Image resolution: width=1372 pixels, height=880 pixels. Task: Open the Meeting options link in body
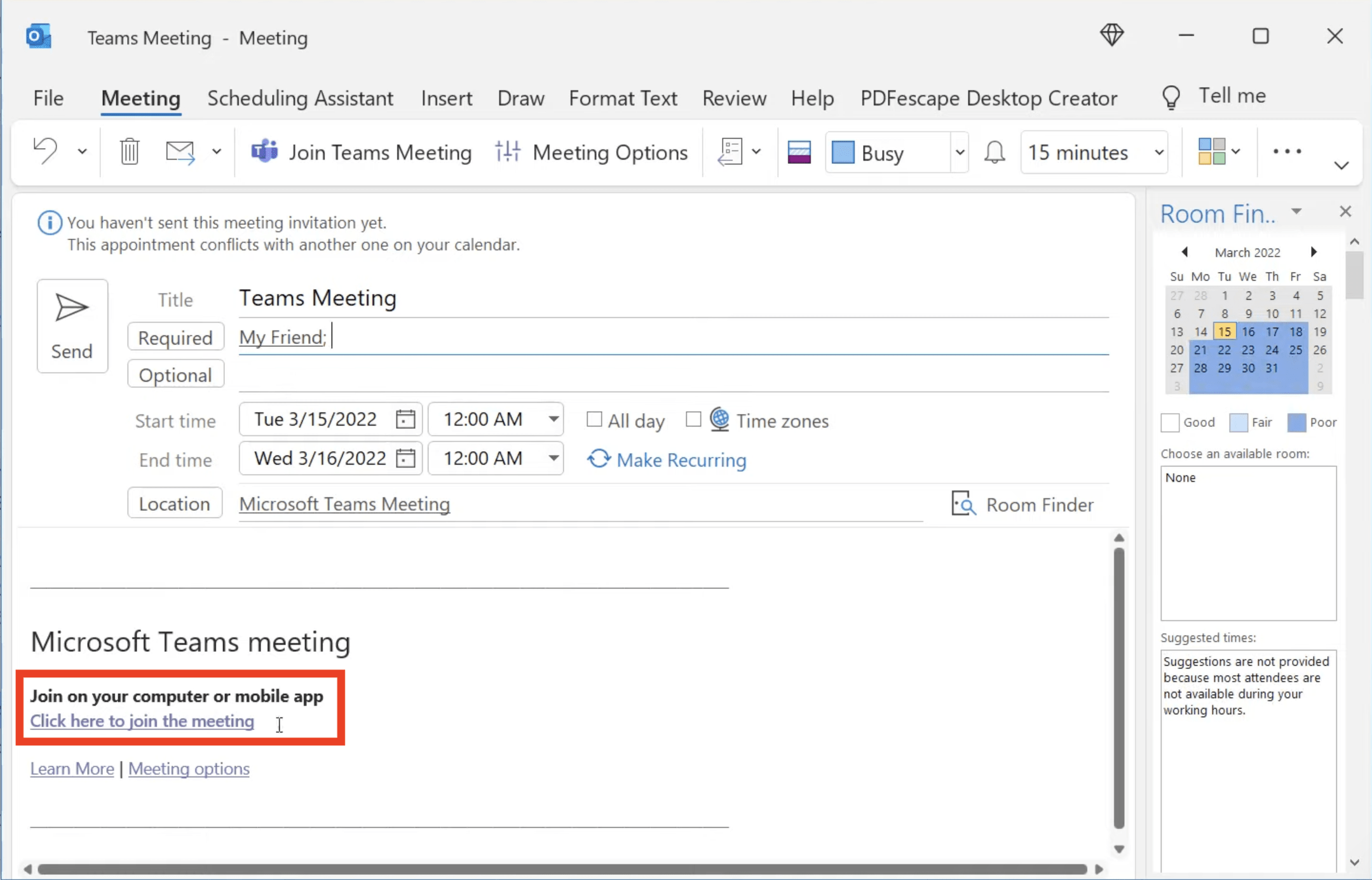[x=189, y=769]
